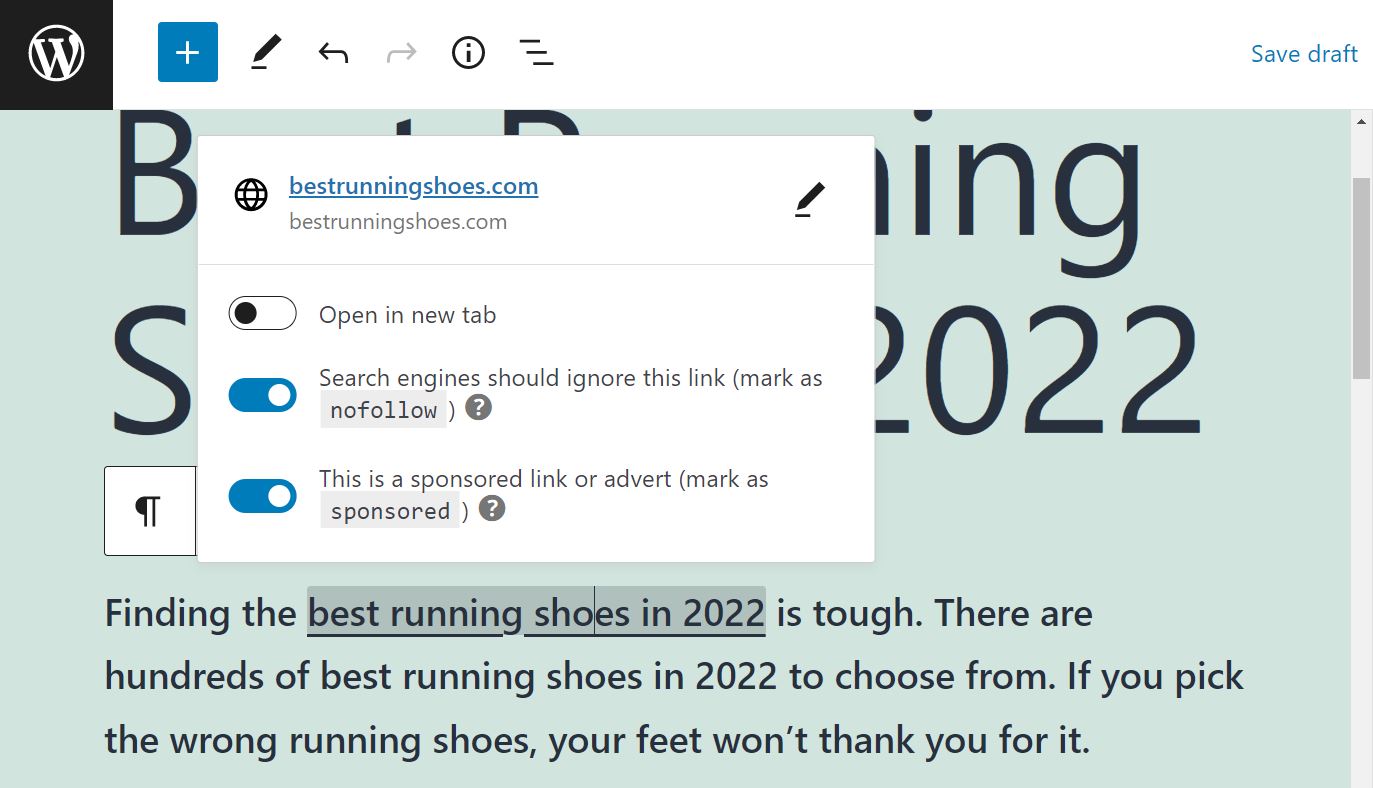The height and width of the screenshot is (788, 1373).
Task: Edit the link using the pencil icon
Action: pyautogui.click(x=809, y=198)
